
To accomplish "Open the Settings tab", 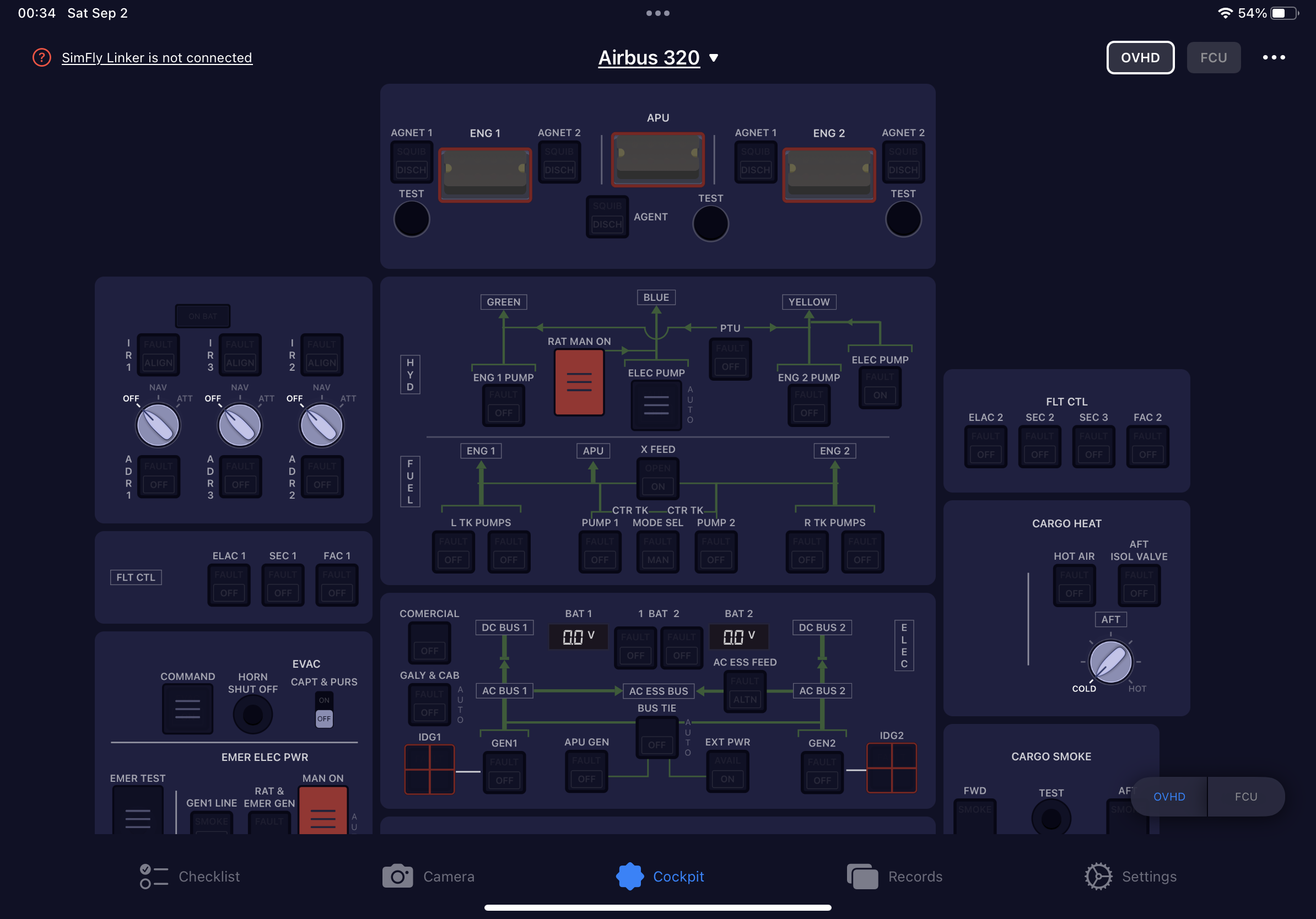I will (x=1130, y=877).
